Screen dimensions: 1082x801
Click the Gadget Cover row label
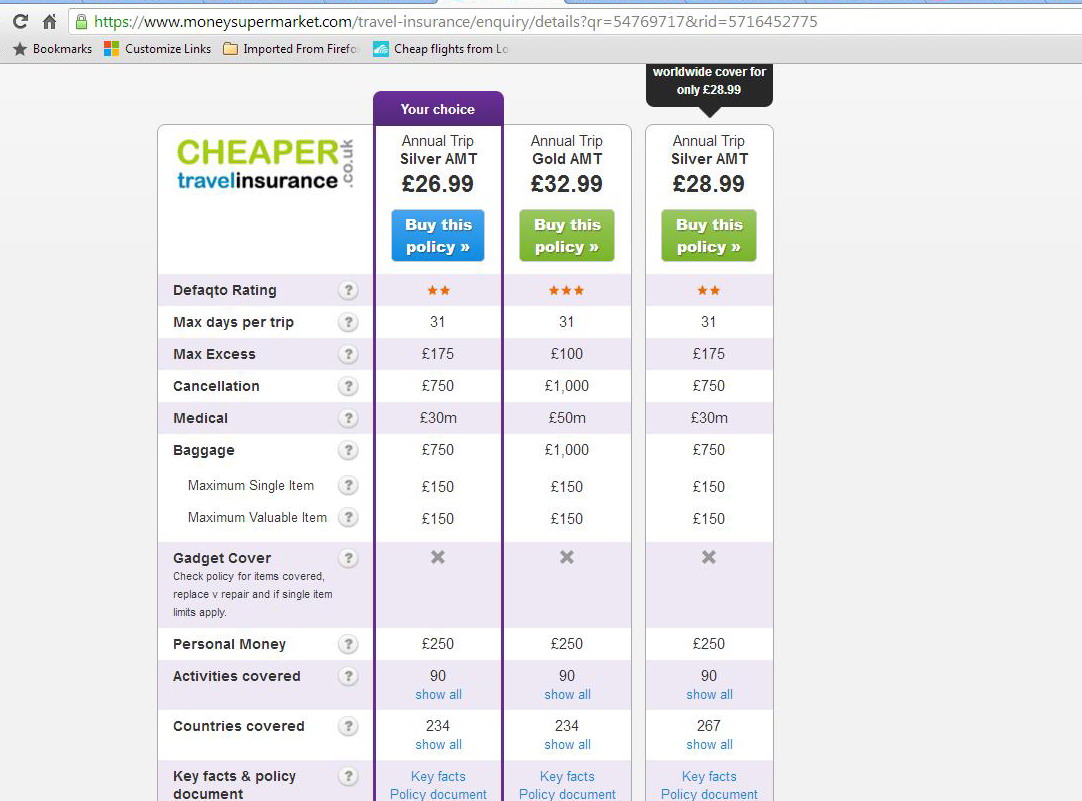point(222,558)
